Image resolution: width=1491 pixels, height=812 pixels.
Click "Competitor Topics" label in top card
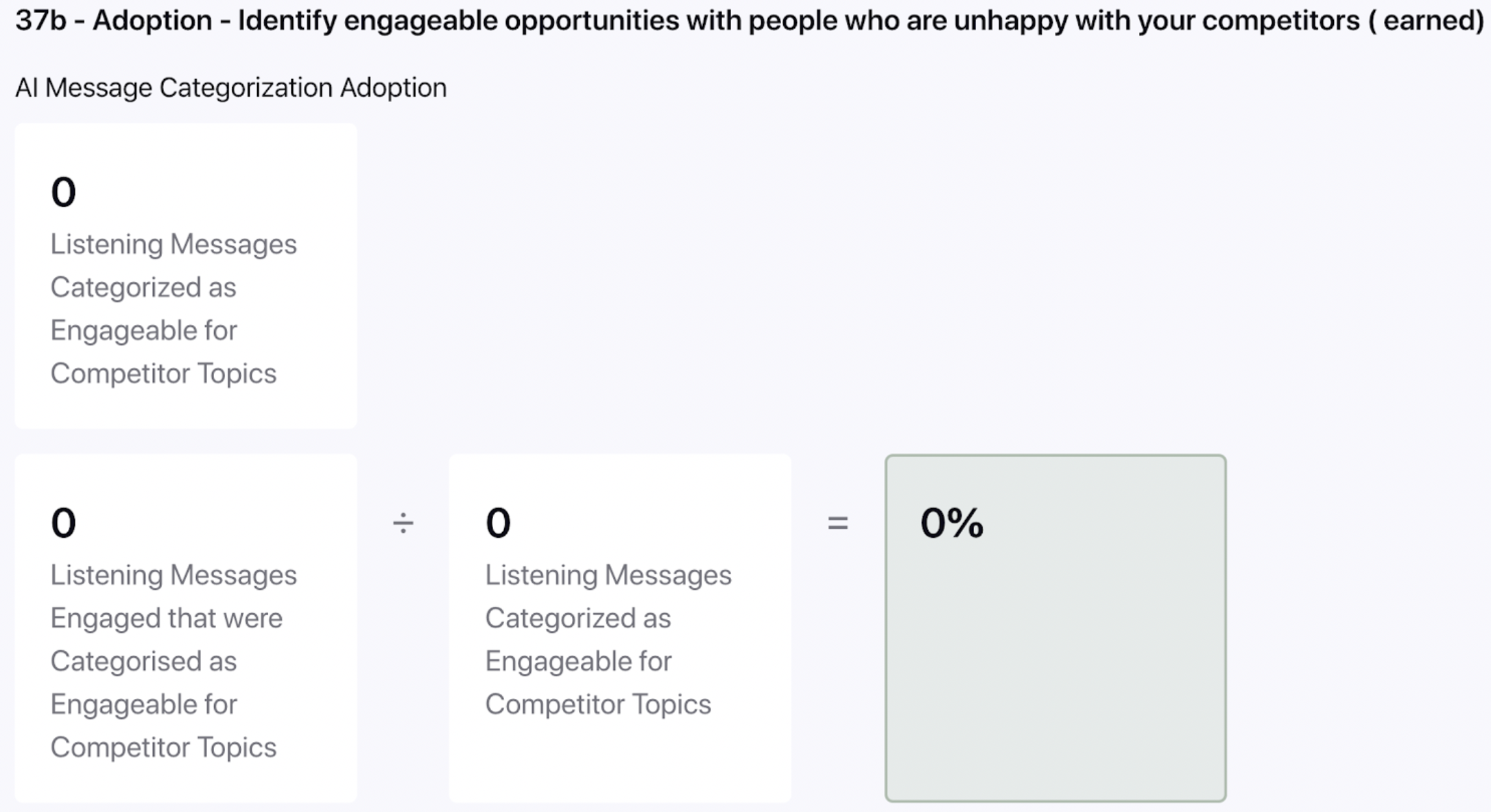(x=163, y=374)
